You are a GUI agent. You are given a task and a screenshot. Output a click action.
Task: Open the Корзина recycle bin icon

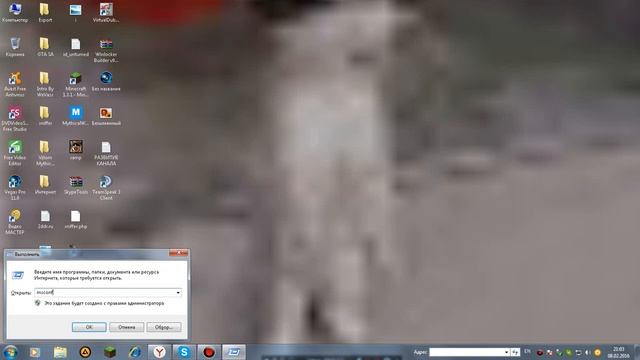click(15, 47)
